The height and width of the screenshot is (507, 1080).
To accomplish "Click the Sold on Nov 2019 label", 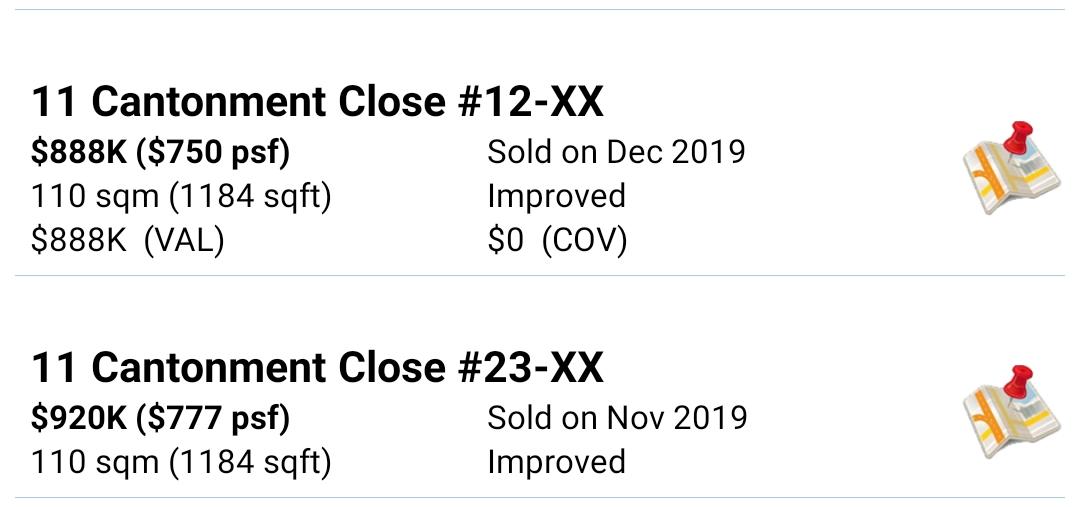I will pos(617,417).
